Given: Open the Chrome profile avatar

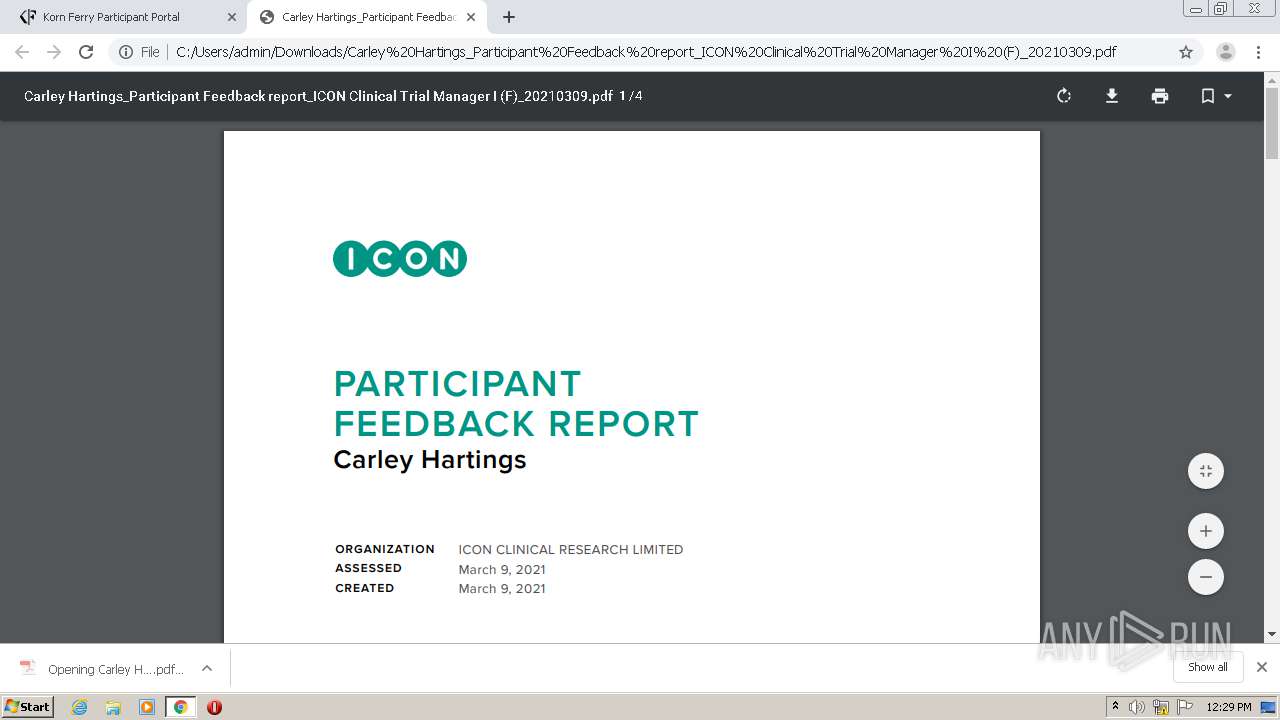Looking at the screenshot, I should point(1226,52).
